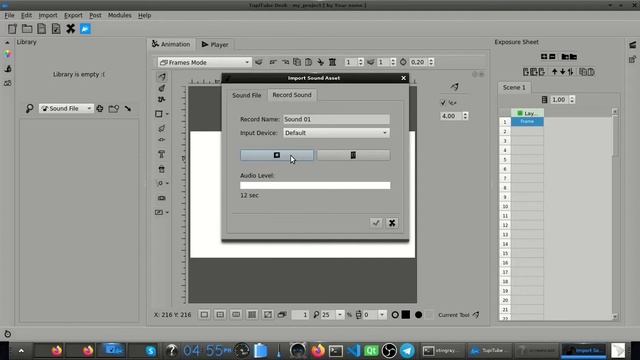Image resolution: width=640 pixels, height=360 pixels.
Task: Toggle the pencil smoothness checkbox
Action: (443, 102)
